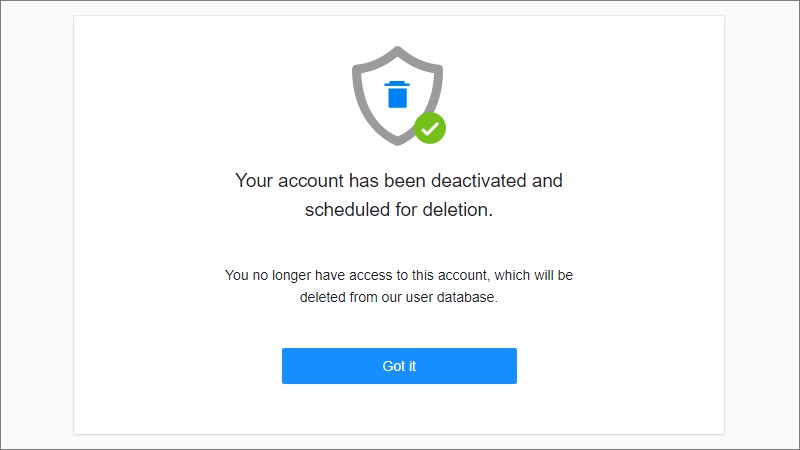Select the heading line about account deactivated
The width and height of the screenshot is (800, 450).
click(x=399, y=181)
